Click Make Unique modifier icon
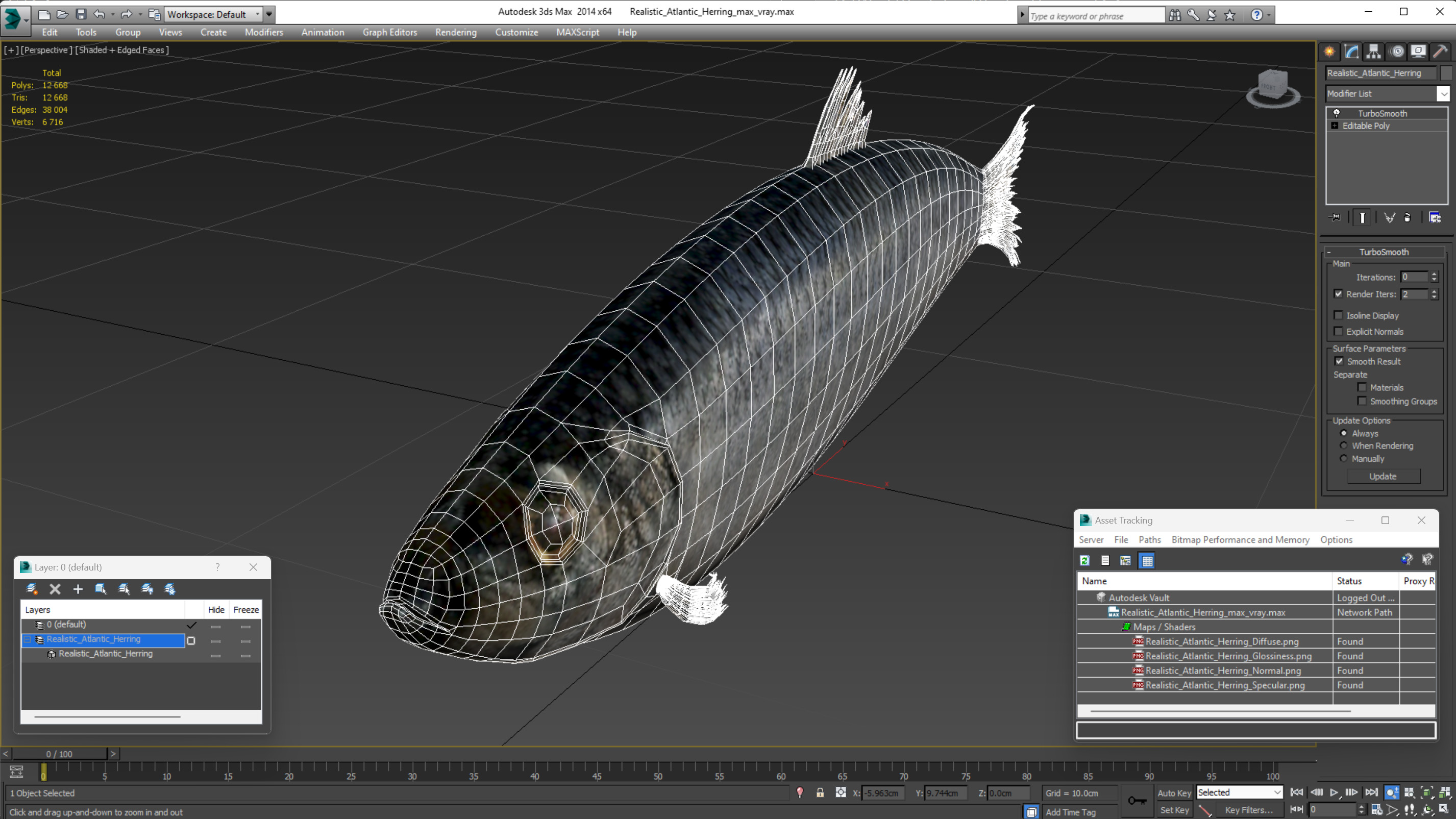This screenshot has width=1456, height=819. tap(1389, 217)
